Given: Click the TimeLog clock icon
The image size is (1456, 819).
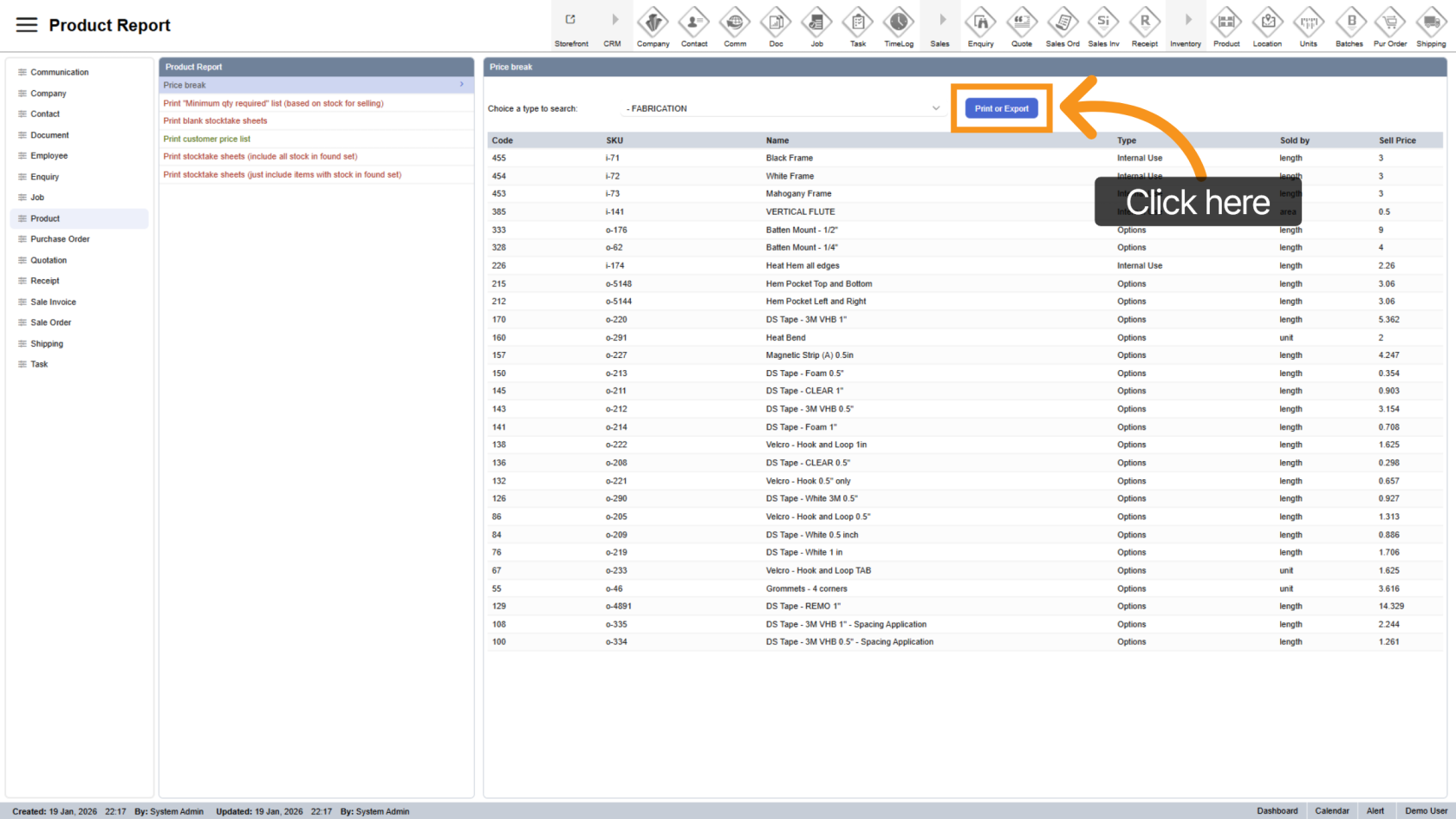Looking at the screenshot, I should click(x=898, y=22).
